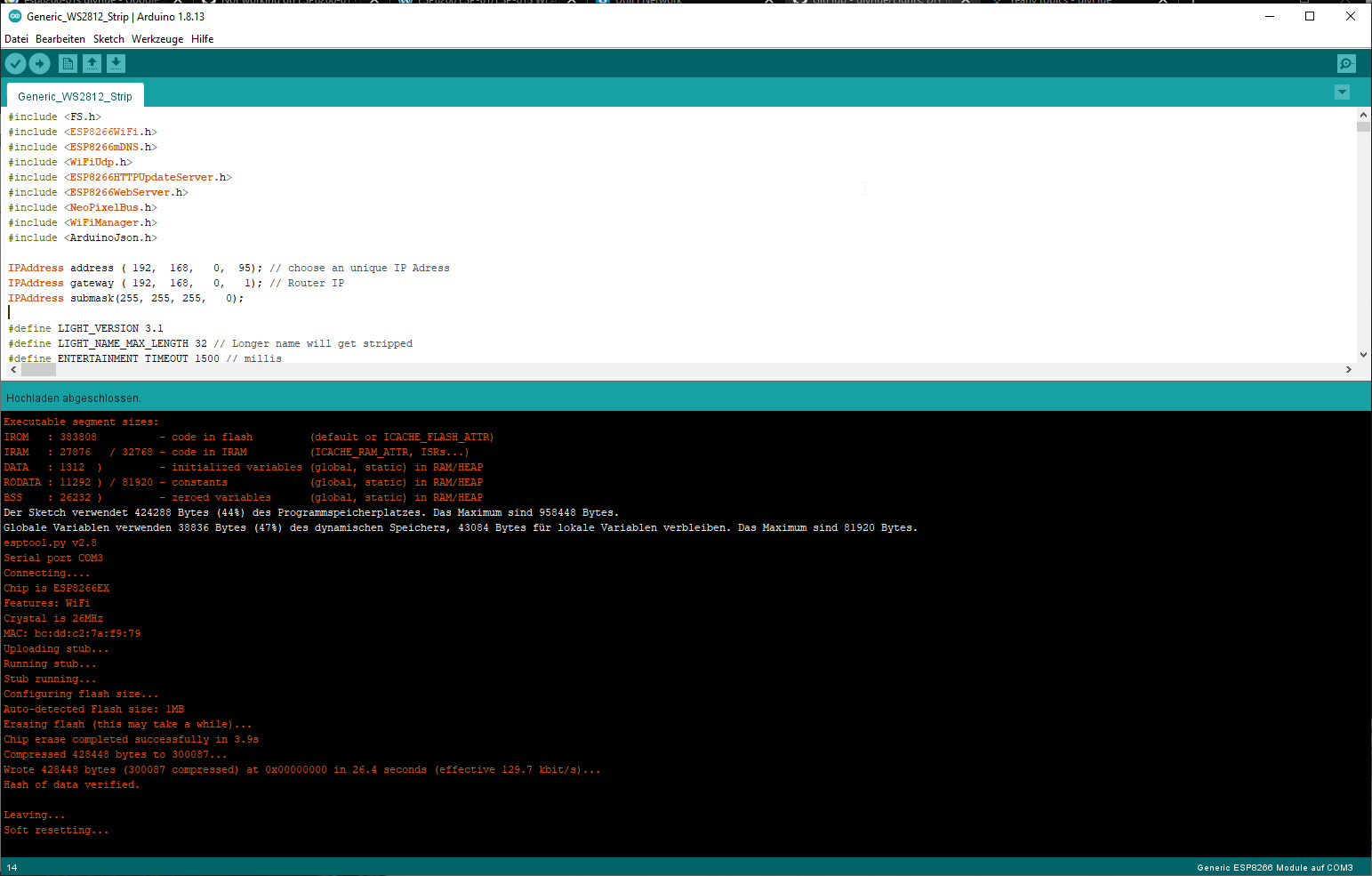Open a sketch with the up-arrow icon
This screenshot has height=876, width=1372.
92,63
